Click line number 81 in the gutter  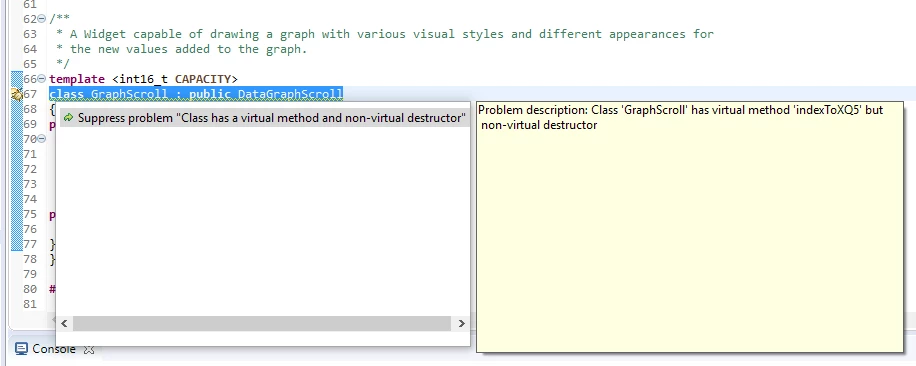tap(30, 304)
